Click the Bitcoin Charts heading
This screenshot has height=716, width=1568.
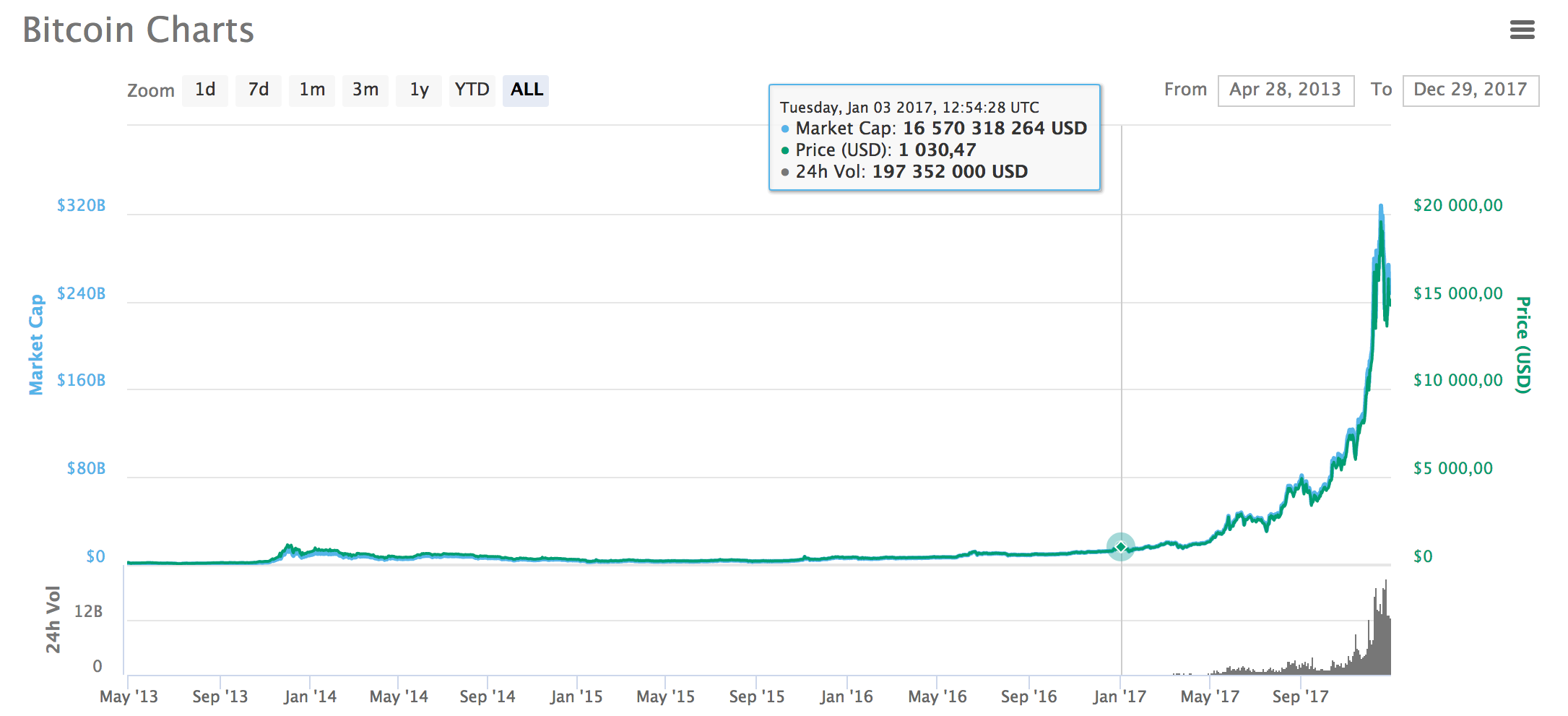coord(138,30)
